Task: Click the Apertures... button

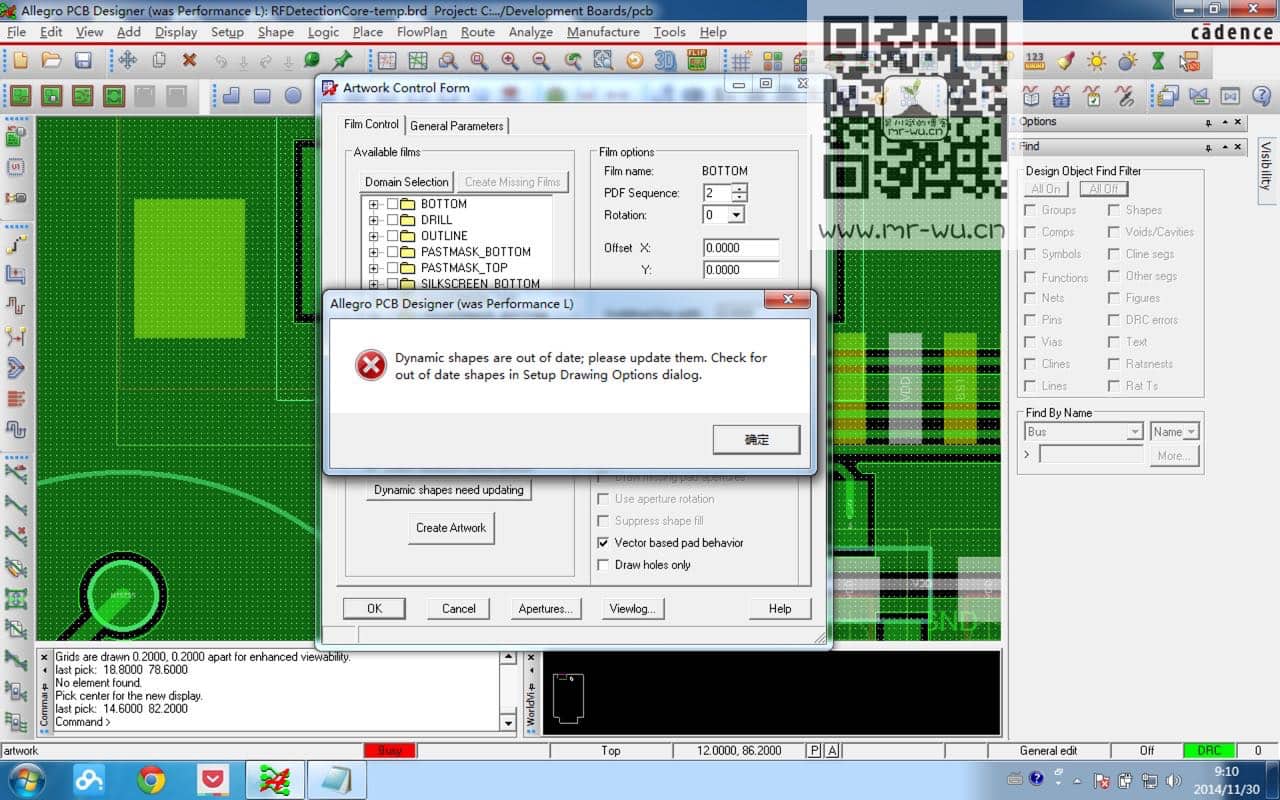Action: pyautogui.click(x=545, y=608)
